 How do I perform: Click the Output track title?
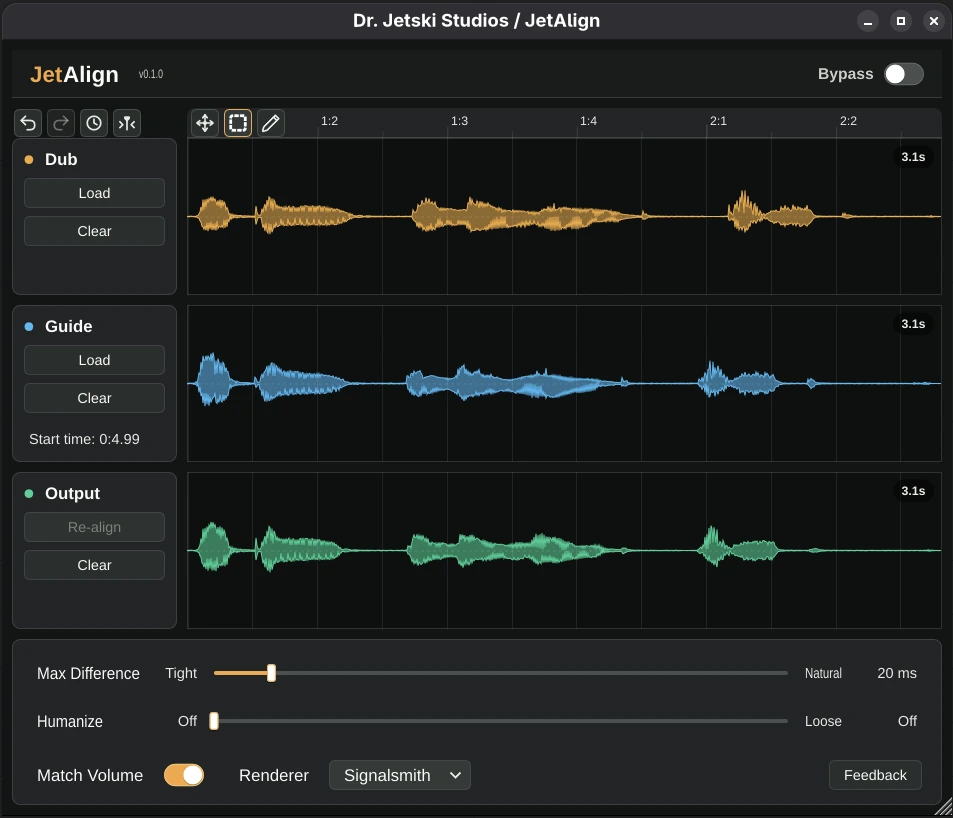[x=72, y=493]
